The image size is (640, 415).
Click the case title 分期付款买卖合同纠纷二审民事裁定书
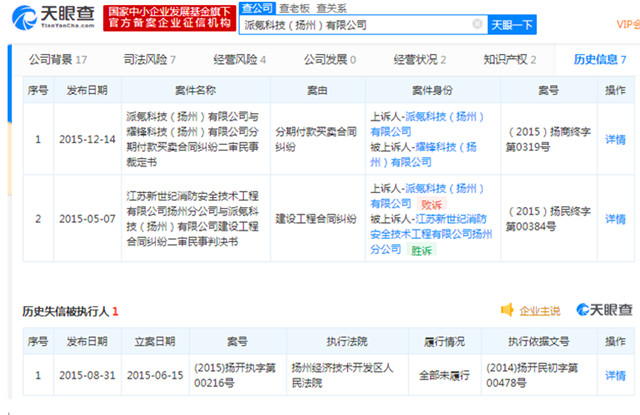pos(192,140)
